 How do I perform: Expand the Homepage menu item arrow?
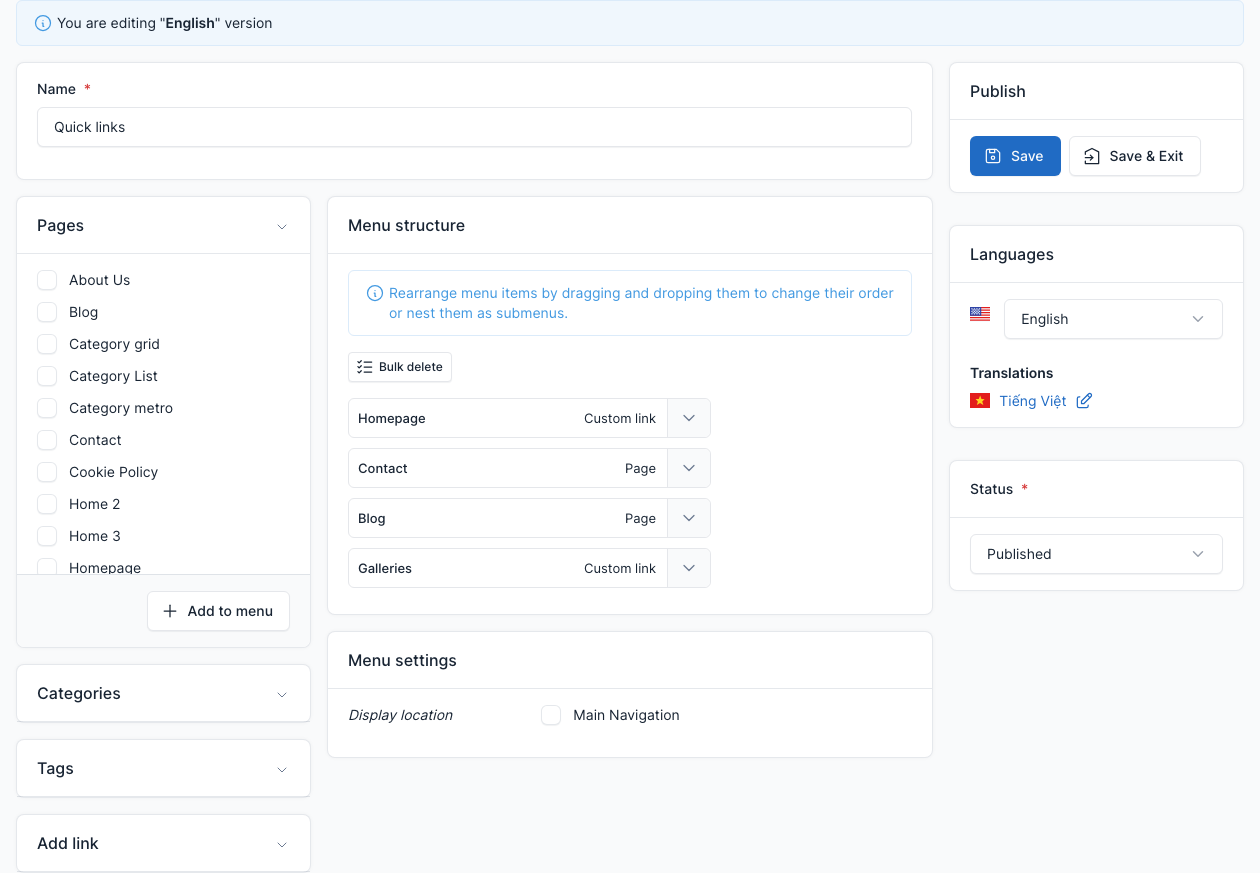tap(689, 418)
